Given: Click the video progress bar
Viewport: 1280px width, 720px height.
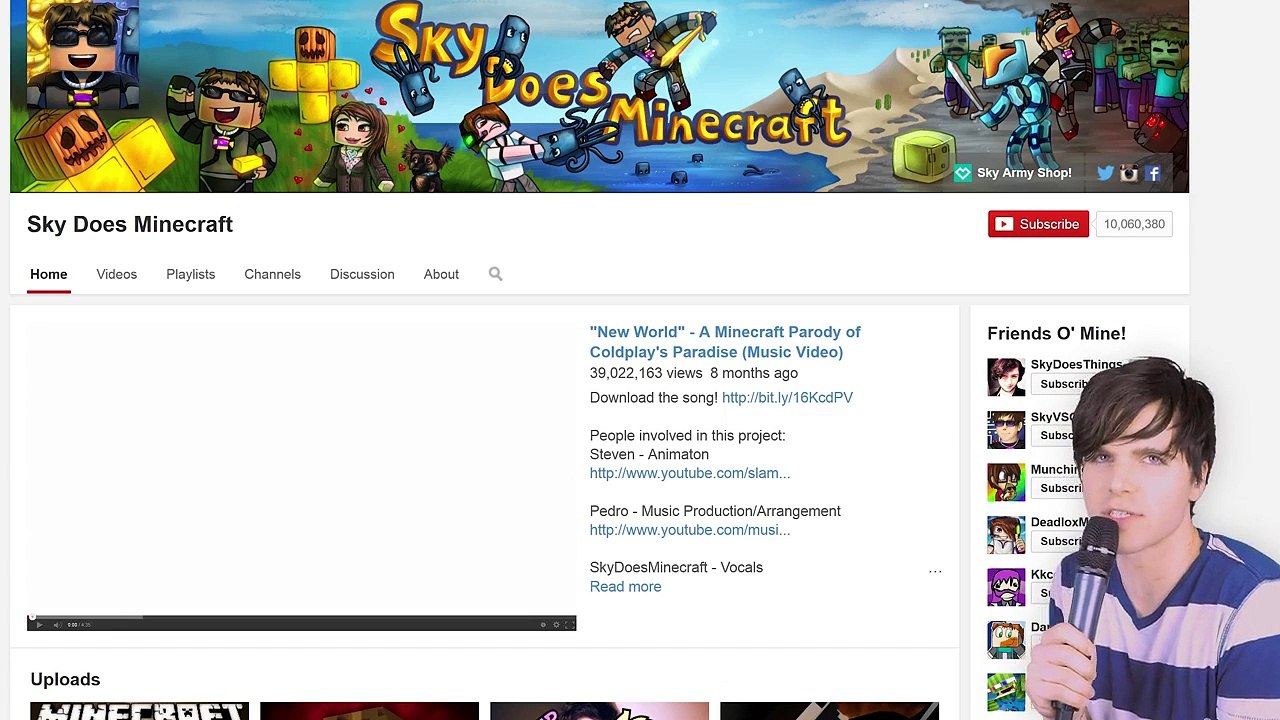Looking at the screenshot, I should pos(301,617).
